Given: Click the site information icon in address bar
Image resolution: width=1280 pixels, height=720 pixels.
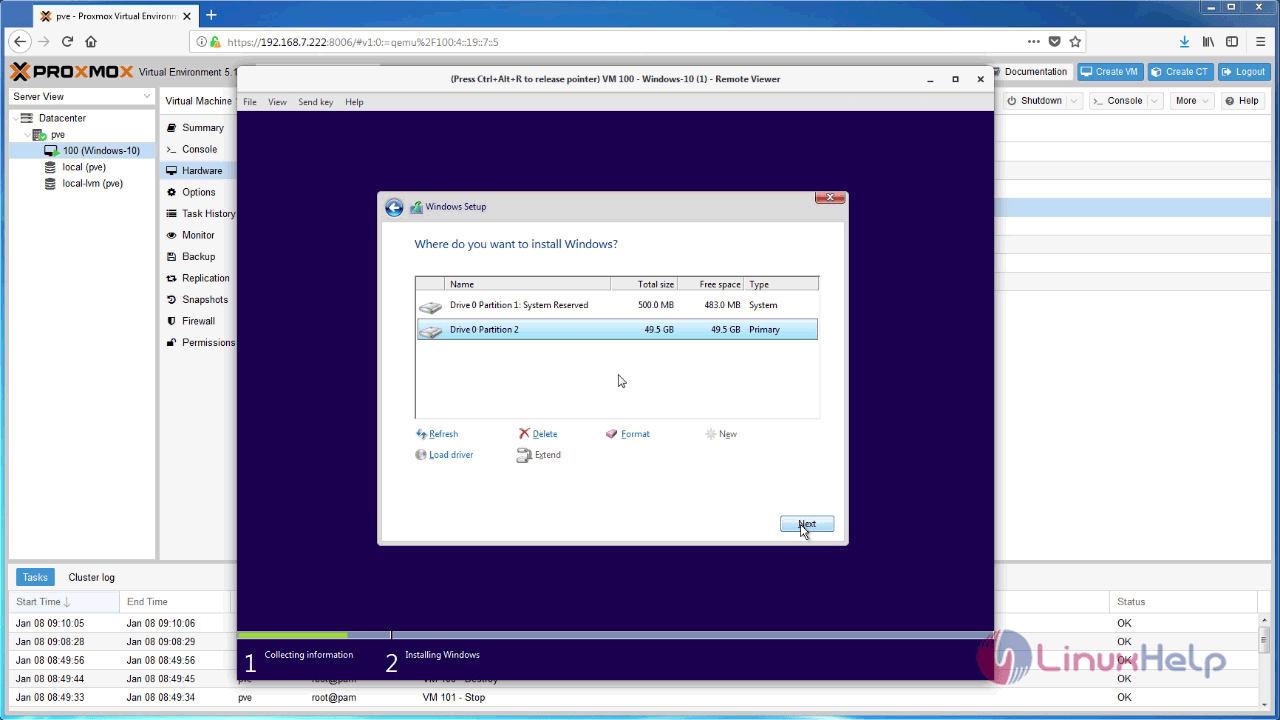Looking at the screenshot, I should coord(201,42).
